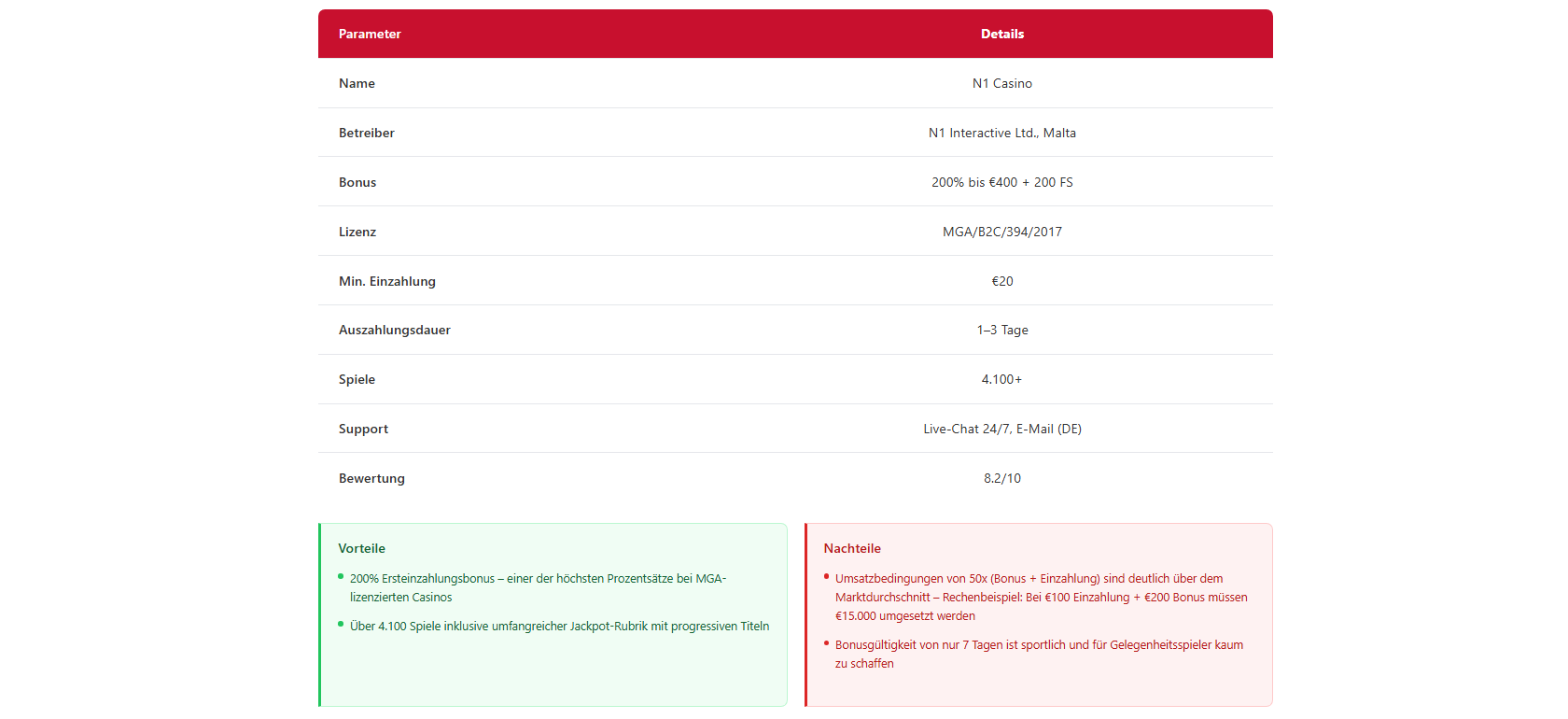Click the Auszahlungsdauer row label

(395, 330)
